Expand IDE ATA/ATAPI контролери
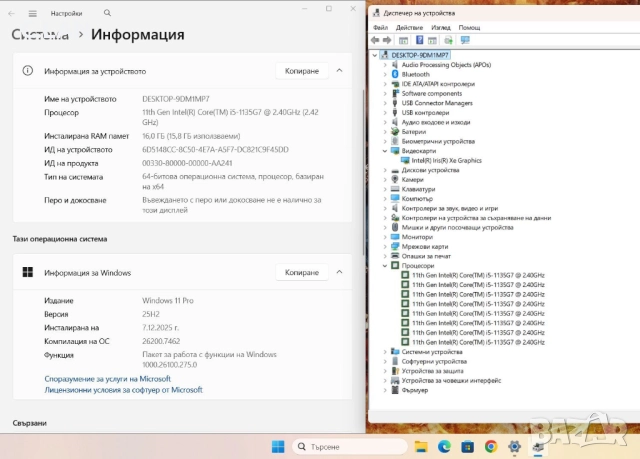Screen dimensions: 640x459 pos(385,84)
